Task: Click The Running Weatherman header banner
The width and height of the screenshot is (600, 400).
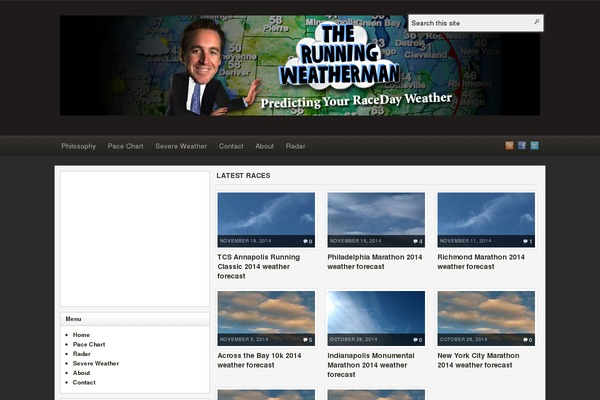Action: tap(300, 65)
